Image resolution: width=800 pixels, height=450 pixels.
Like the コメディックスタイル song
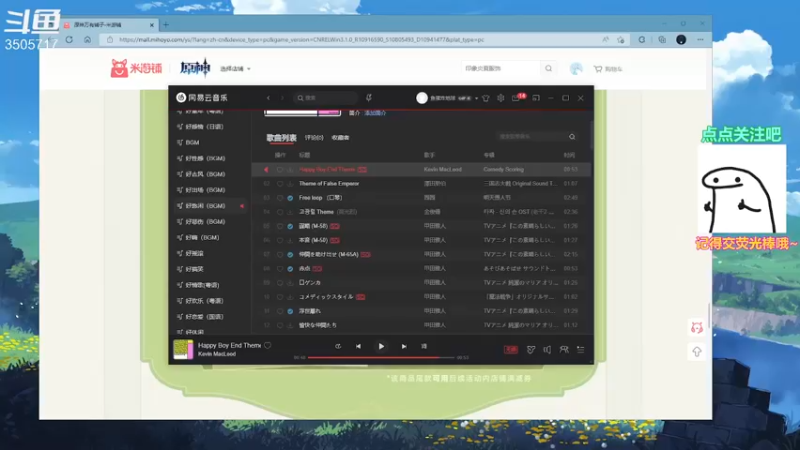pos(280,297)
